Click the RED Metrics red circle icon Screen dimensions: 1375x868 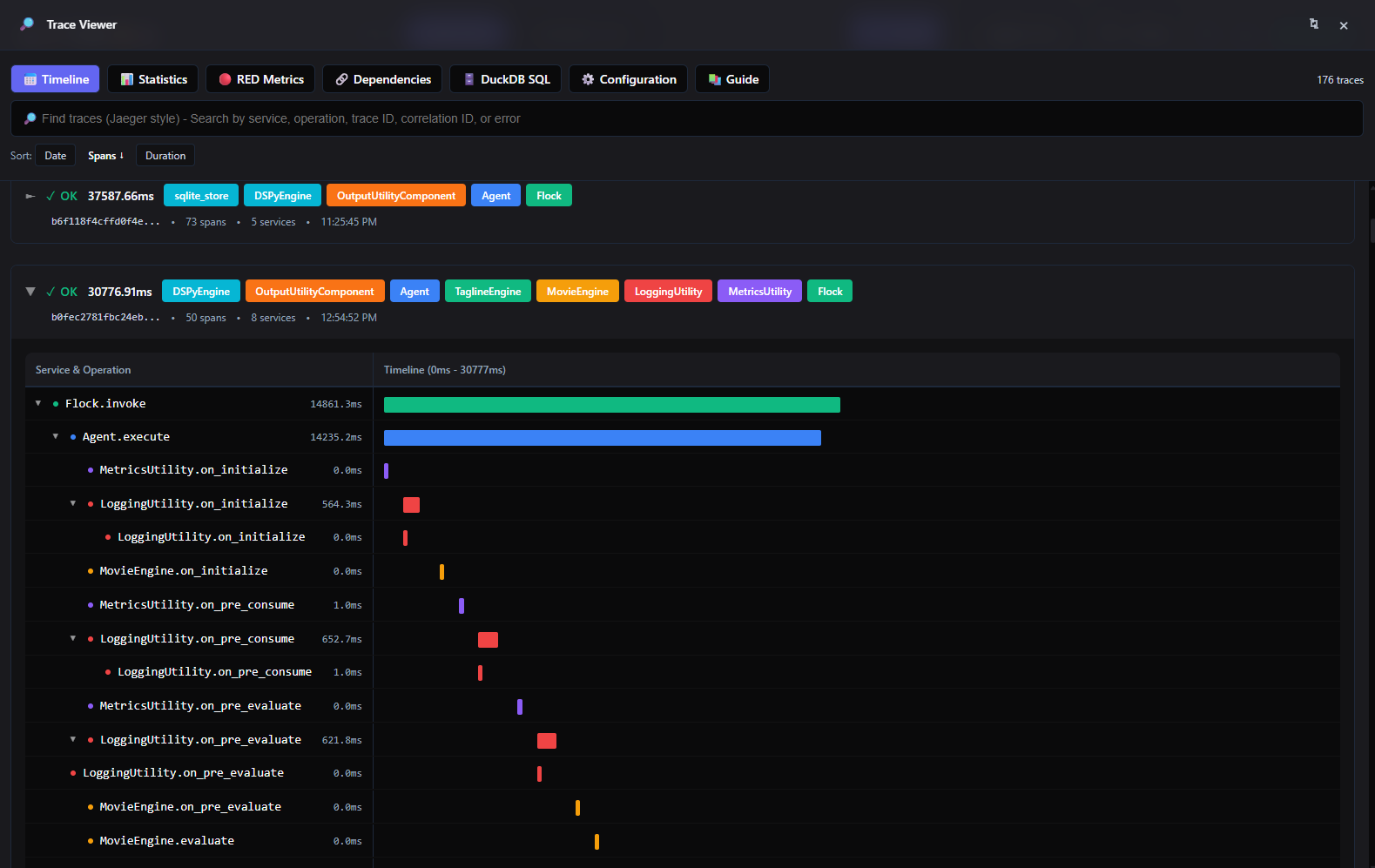225,79
